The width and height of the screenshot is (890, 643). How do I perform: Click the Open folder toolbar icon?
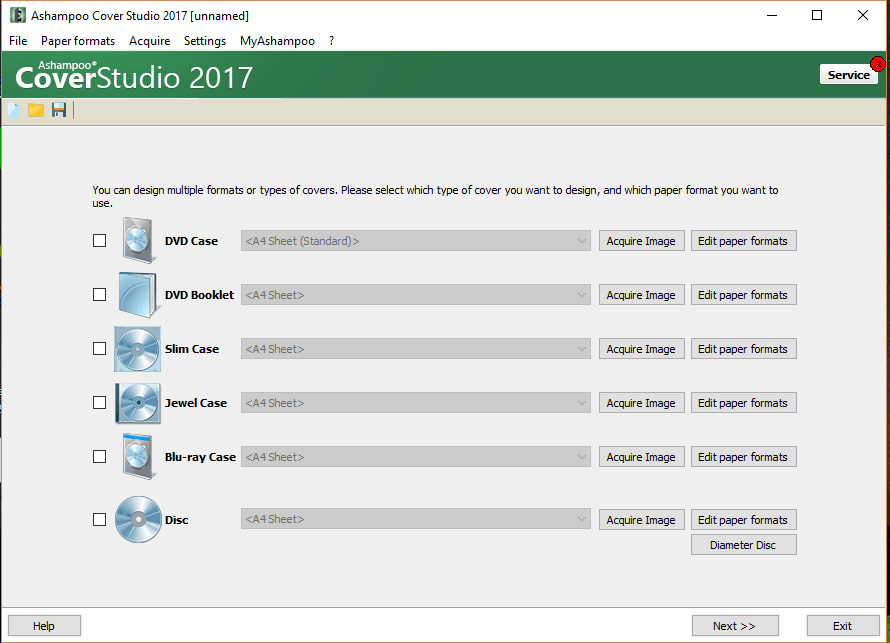point(36,110)
